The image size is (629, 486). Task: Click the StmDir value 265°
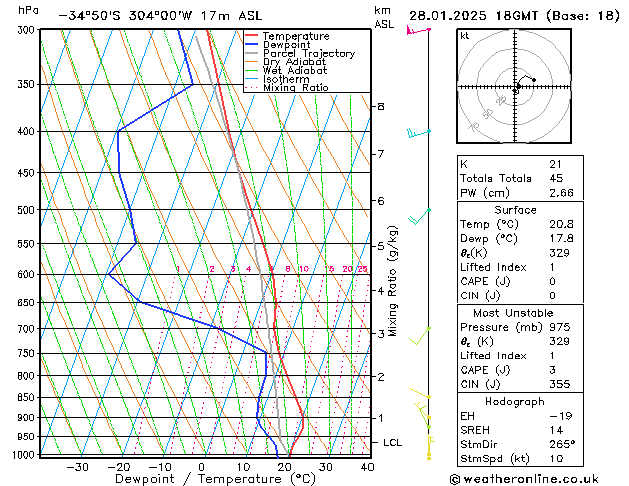(562, 445)
